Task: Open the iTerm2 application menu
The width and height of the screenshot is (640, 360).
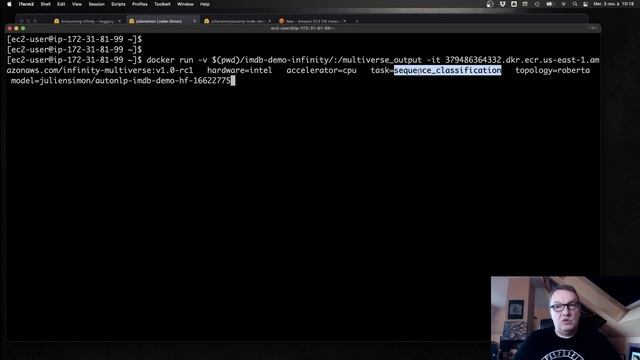Action: (x=26, y=4)
